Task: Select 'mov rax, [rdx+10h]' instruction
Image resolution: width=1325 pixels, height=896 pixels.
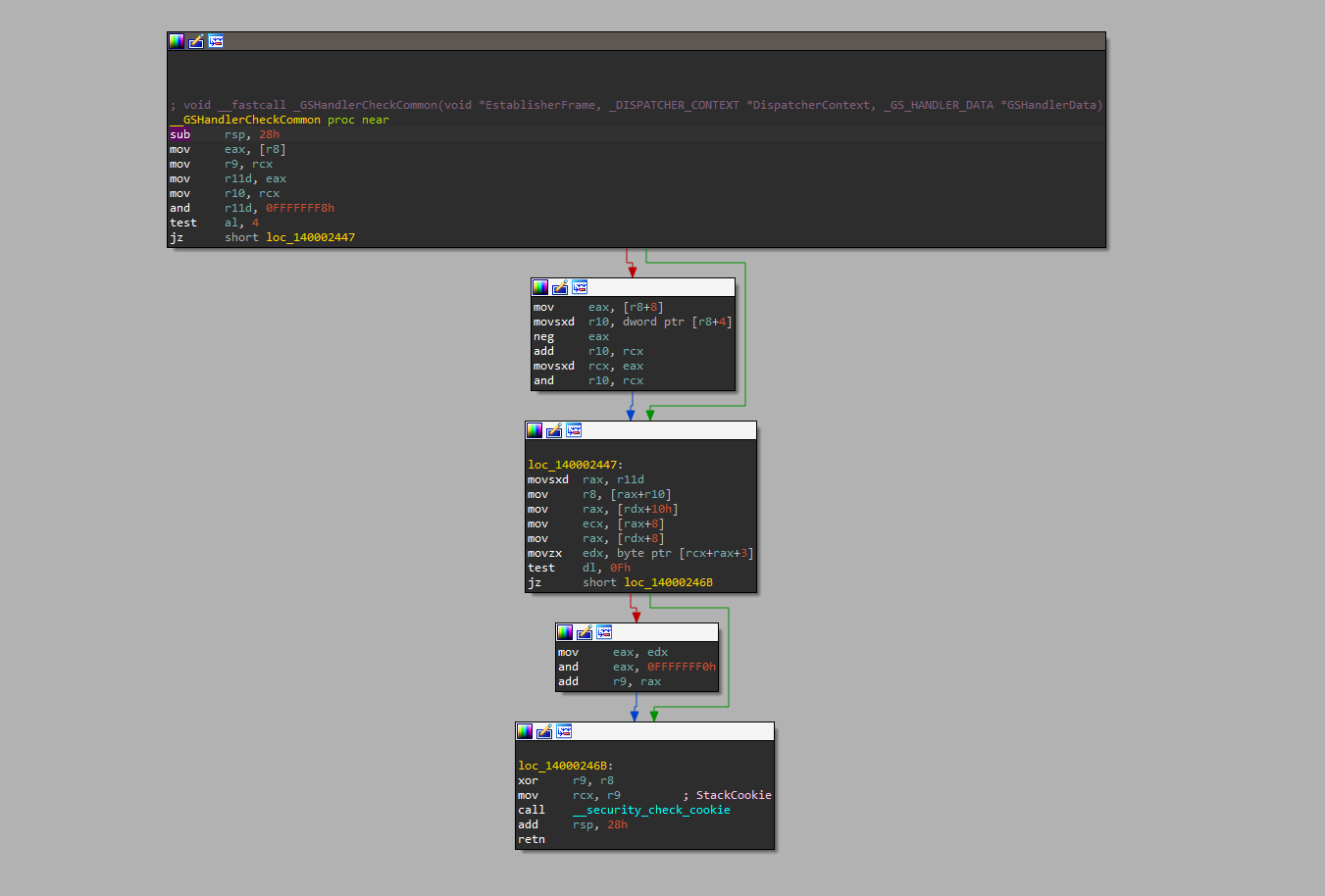Action: click(602, 509)
